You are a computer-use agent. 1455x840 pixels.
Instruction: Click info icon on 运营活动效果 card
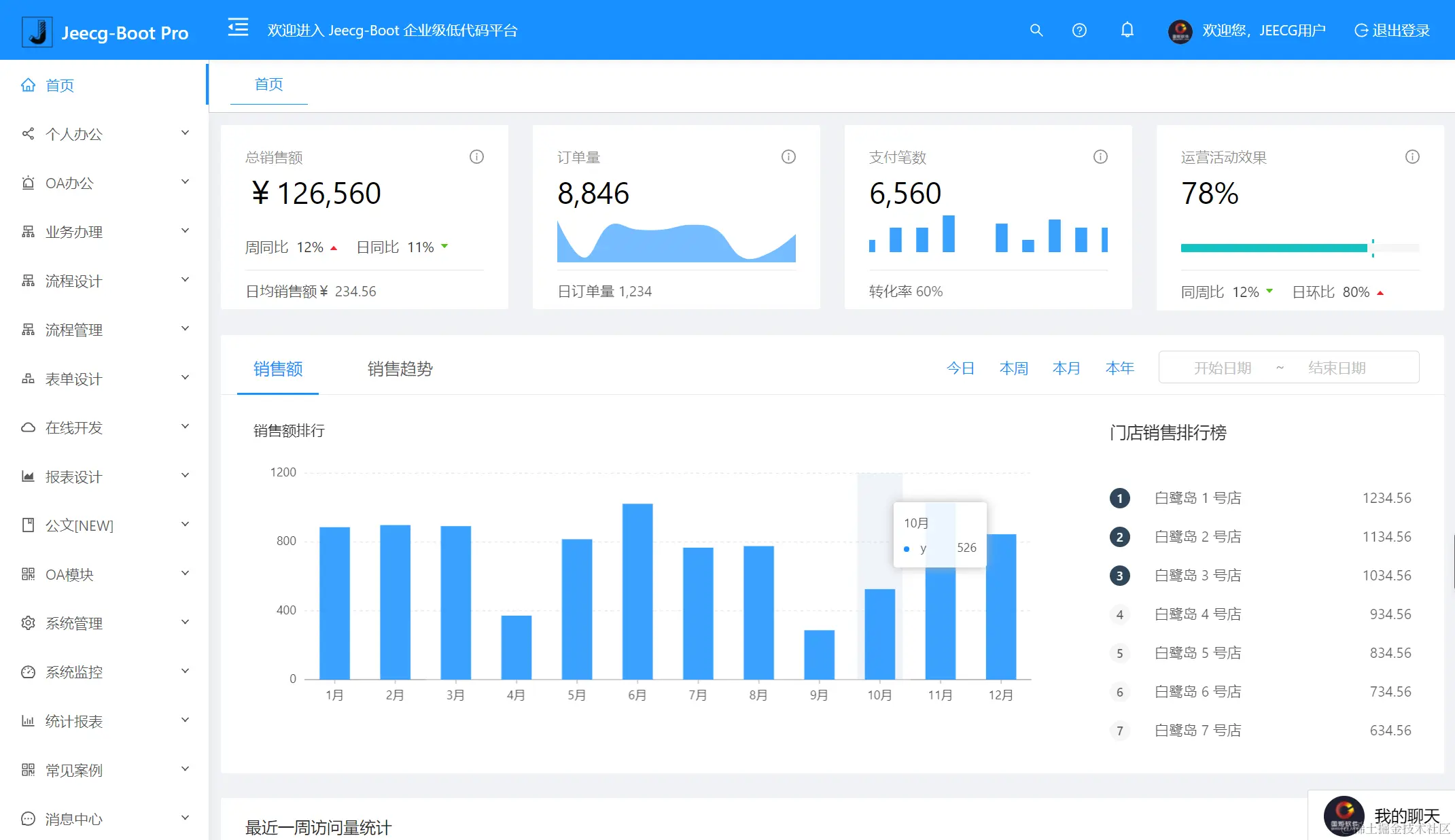(1412, 157)
